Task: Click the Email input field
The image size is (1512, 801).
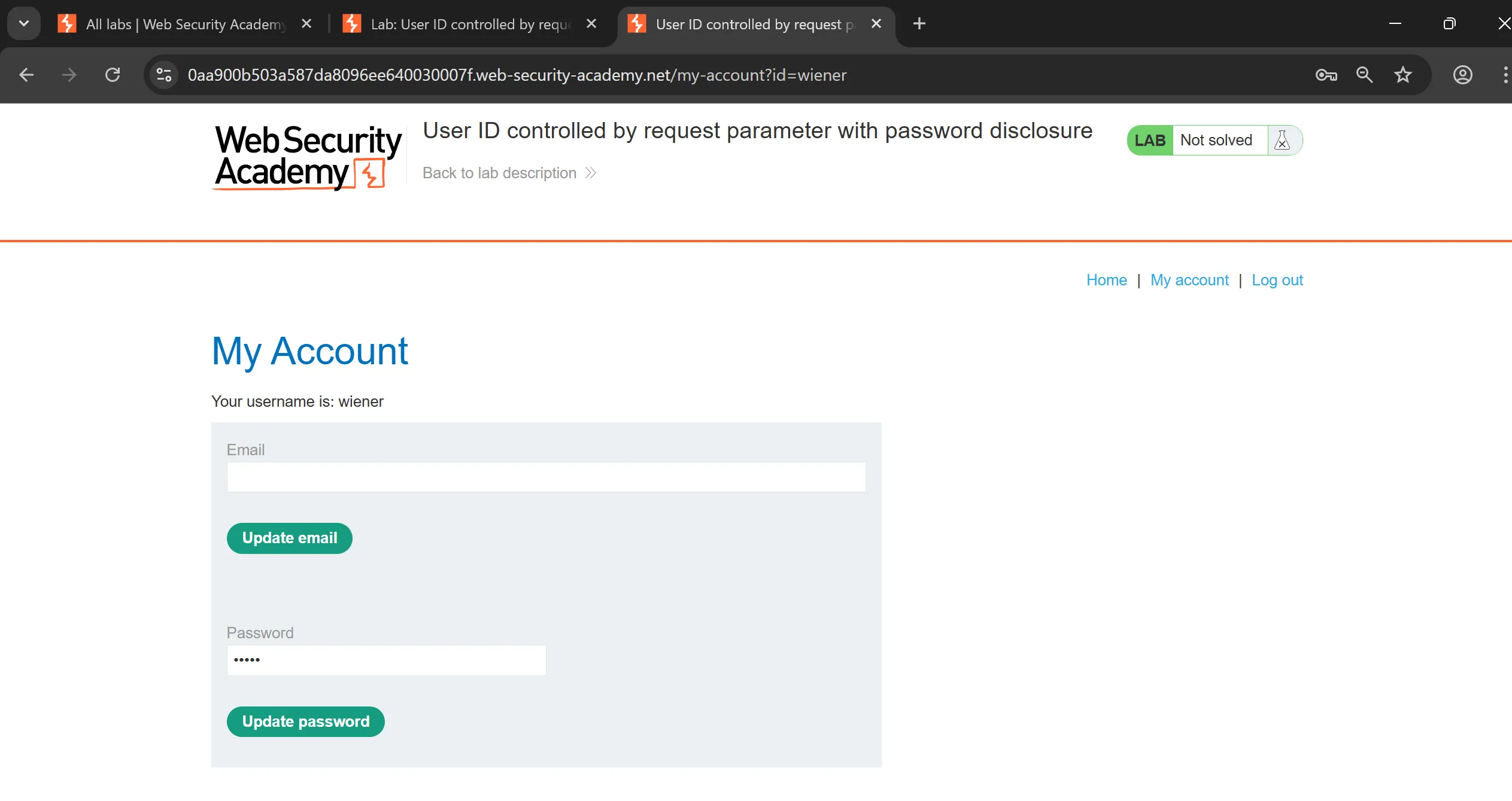Action: click(546, 477)
